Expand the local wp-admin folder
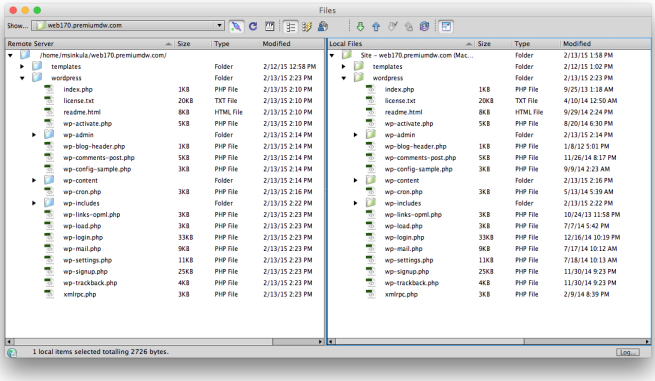The width and height of the screenshot is (655, 381). [x=355, y=135]
